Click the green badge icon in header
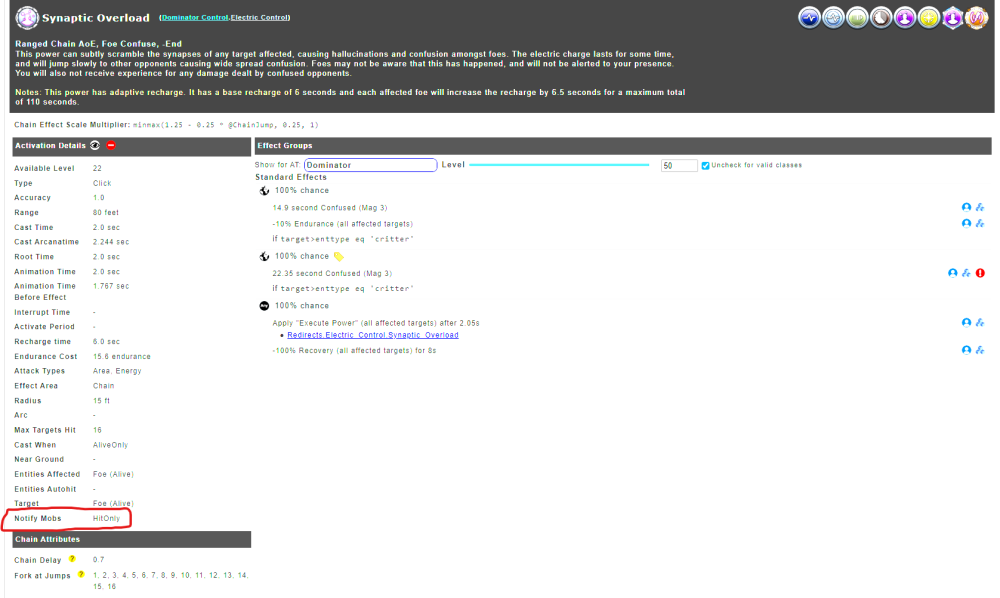1000x598 pixels. [x=857, y=18]
